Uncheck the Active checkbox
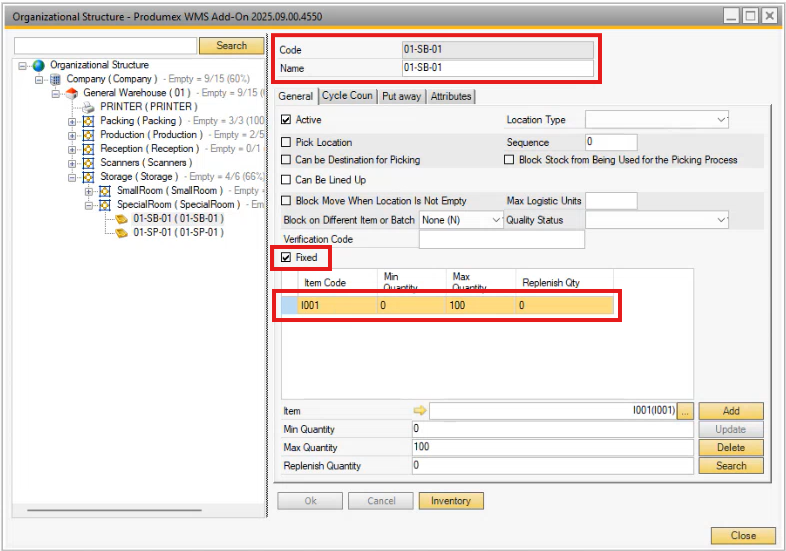 tap(287, 120)
